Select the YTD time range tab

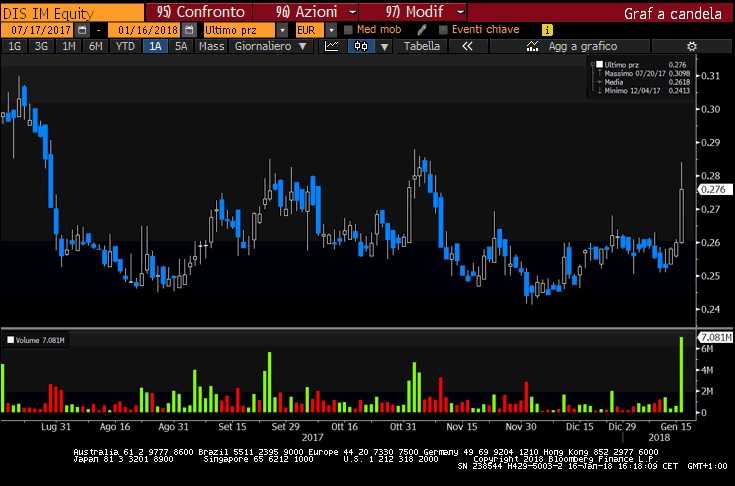(125, 46)
